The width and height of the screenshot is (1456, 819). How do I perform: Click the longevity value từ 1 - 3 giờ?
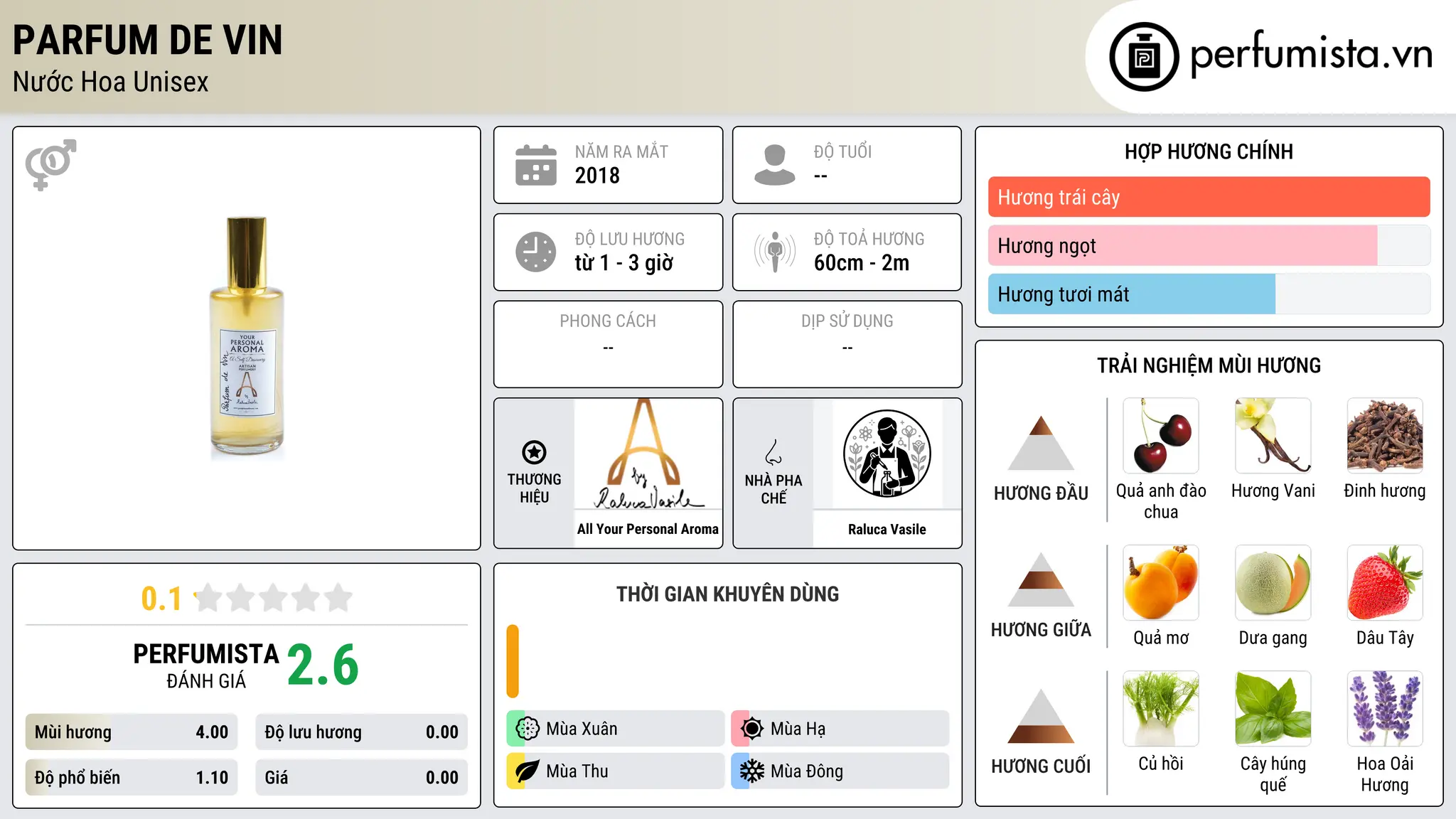(x=623, y=263)
